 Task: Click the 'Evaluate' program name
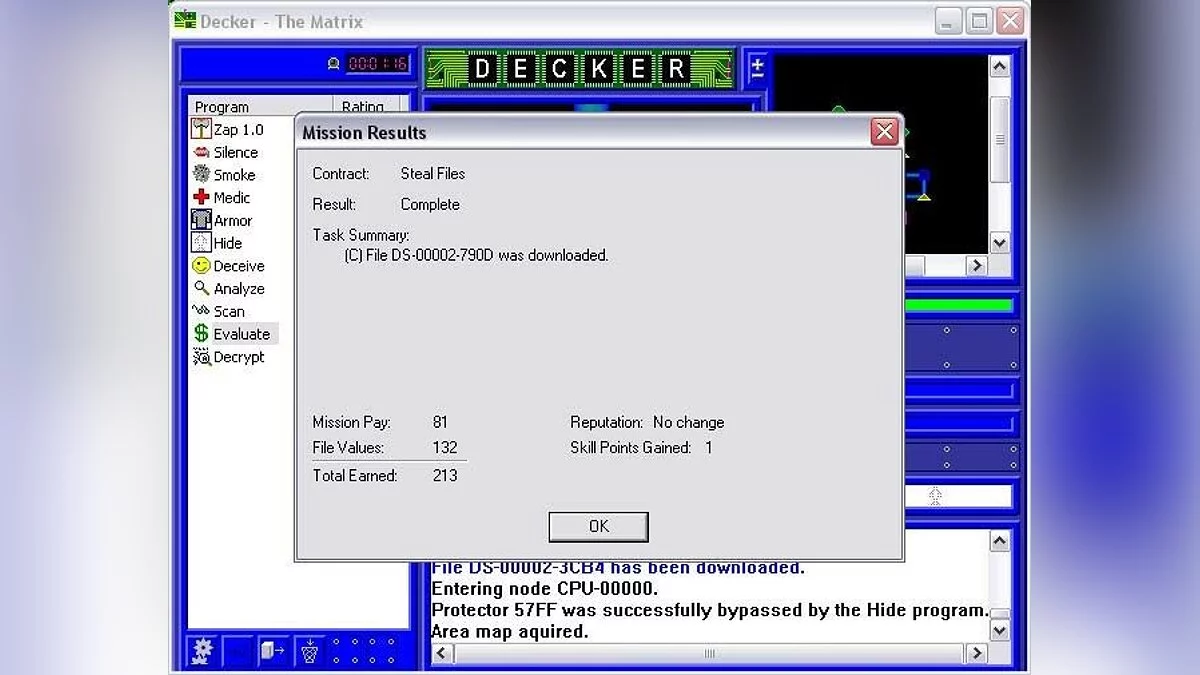pyautogui.click(x=241, y=334)
